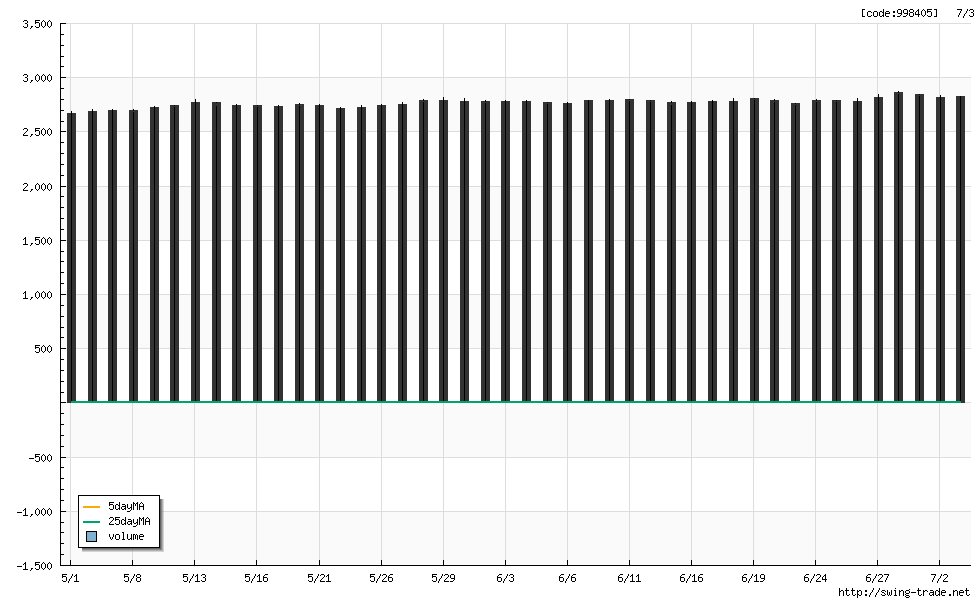Click the 5/16 date label
Image resolution: width=980 pixels, height=600 pixels.
[x=256, y=578]
